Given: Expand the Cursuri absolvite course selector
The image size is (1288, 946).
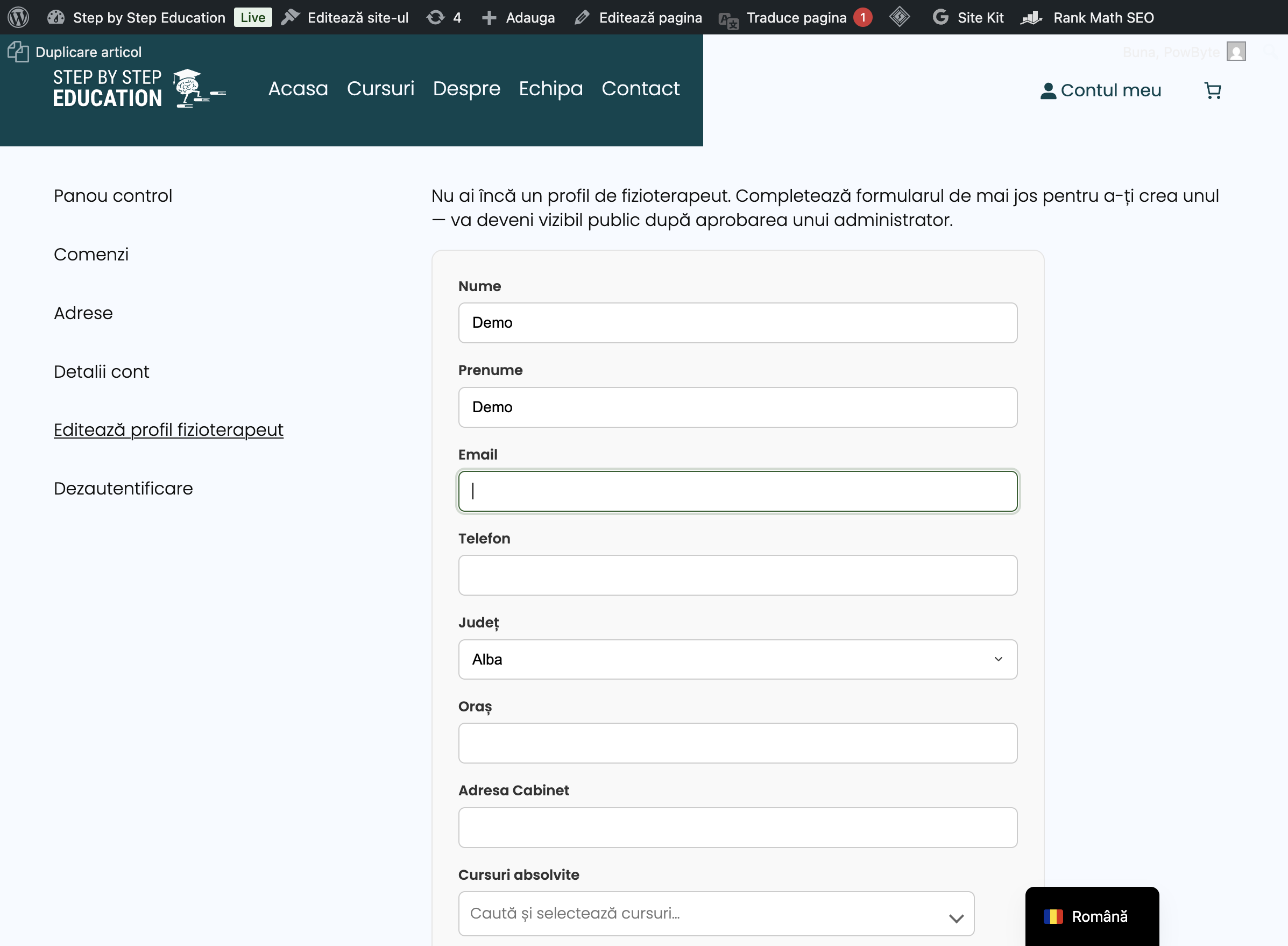Looking at the screenshot, I should (716, 913).
